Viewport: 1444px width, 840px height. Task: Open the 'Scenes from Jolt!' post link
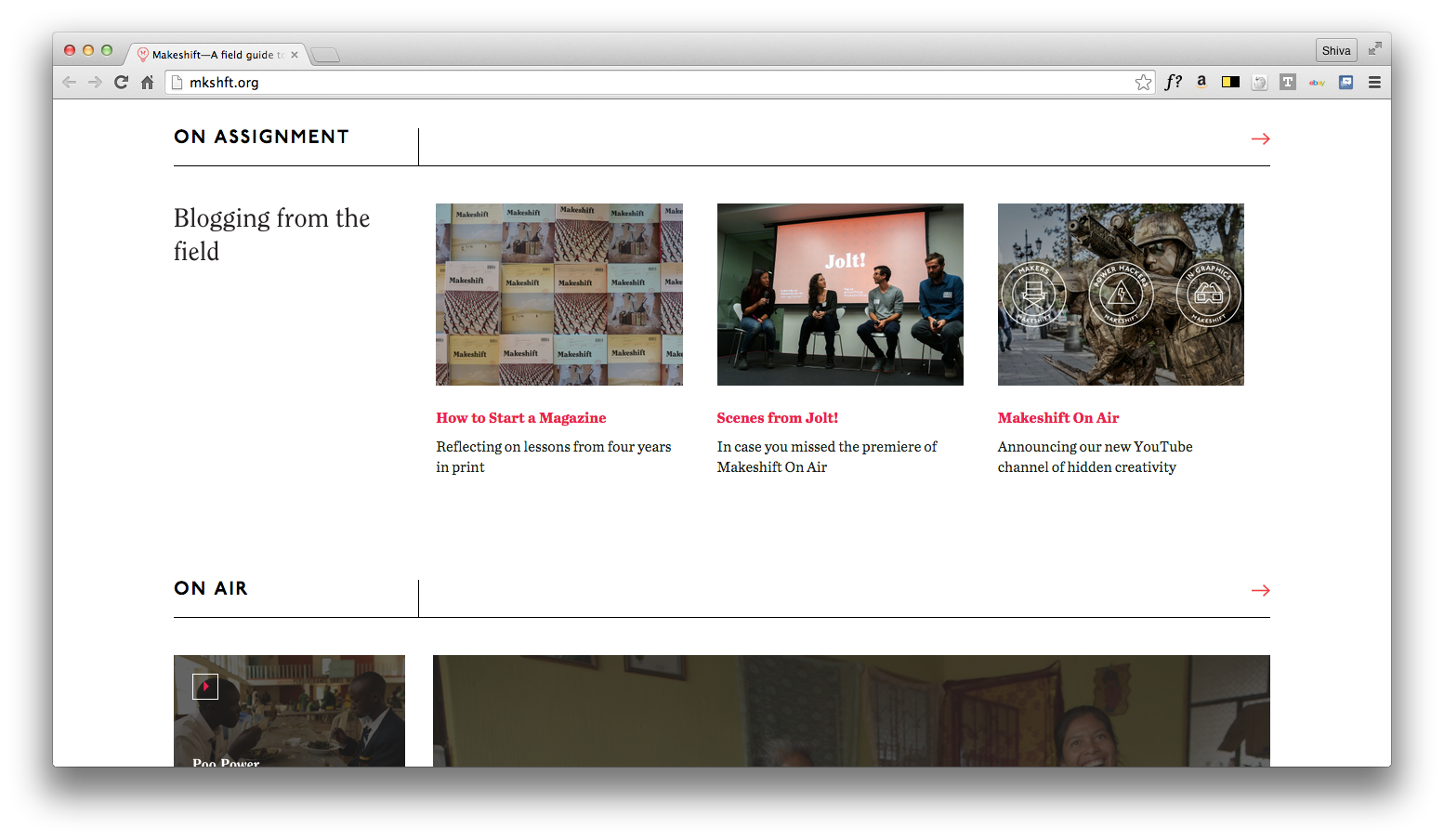pyautogui.click(x=777, y=418)
